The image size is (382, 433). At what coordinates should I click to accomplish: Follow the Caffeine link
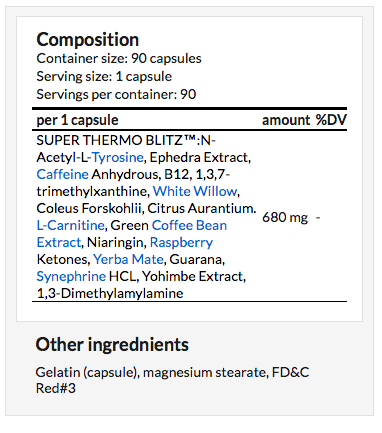point(62,174)
